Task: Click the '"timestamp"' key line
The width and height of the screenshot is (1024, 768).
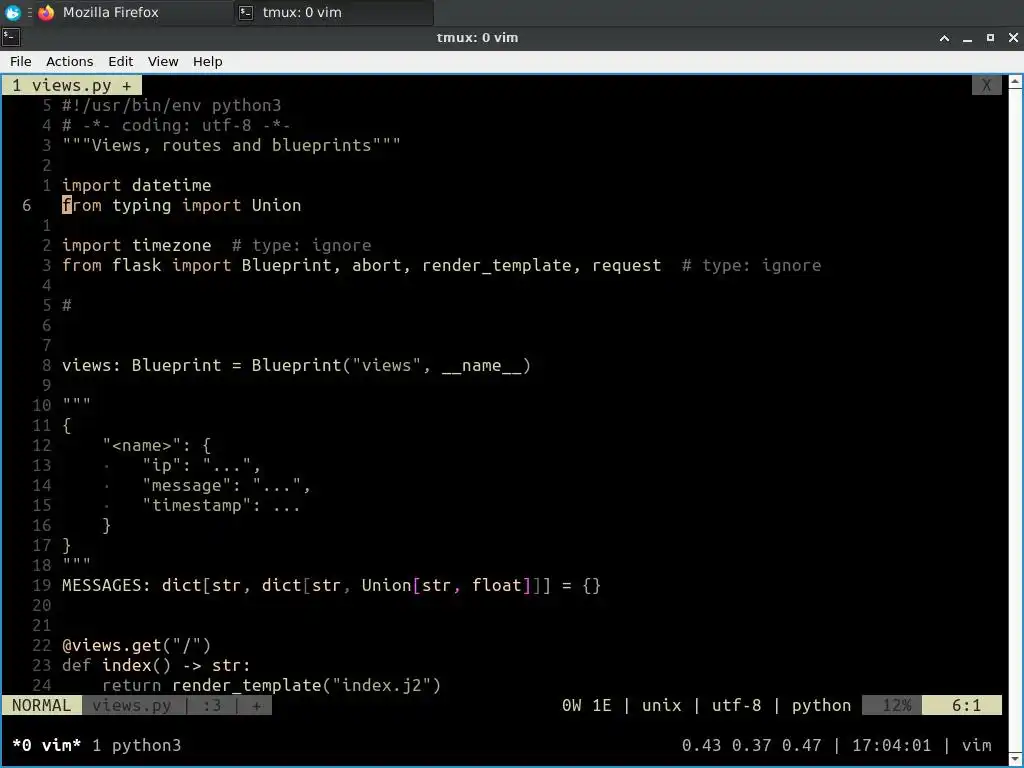Action: 221,505
